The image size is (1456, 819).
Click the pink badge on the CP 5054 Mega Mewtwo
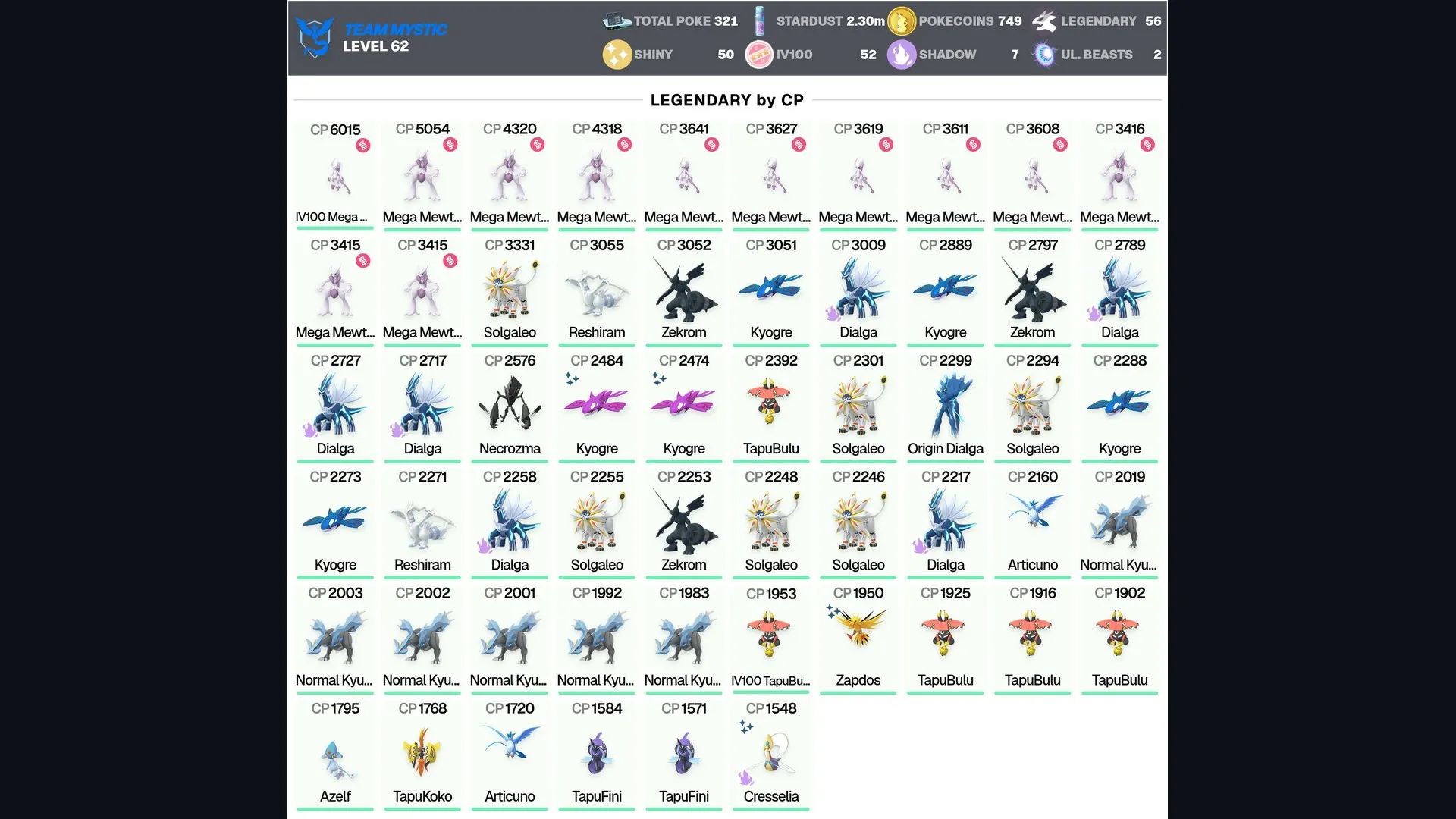pyautogui.click(x=450, y=144)
